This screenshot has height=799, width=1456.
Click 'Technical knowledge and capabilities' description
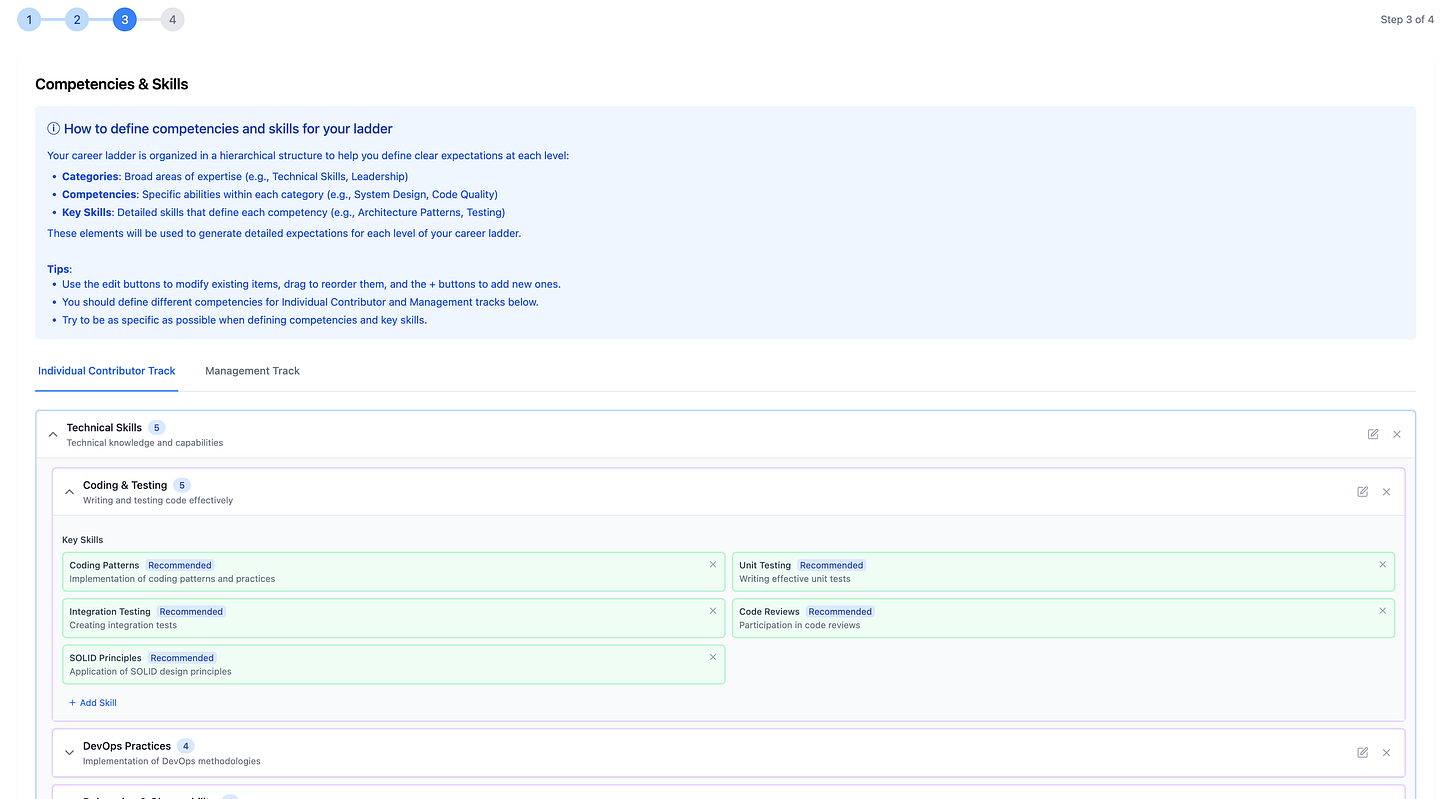click(145, 443)
